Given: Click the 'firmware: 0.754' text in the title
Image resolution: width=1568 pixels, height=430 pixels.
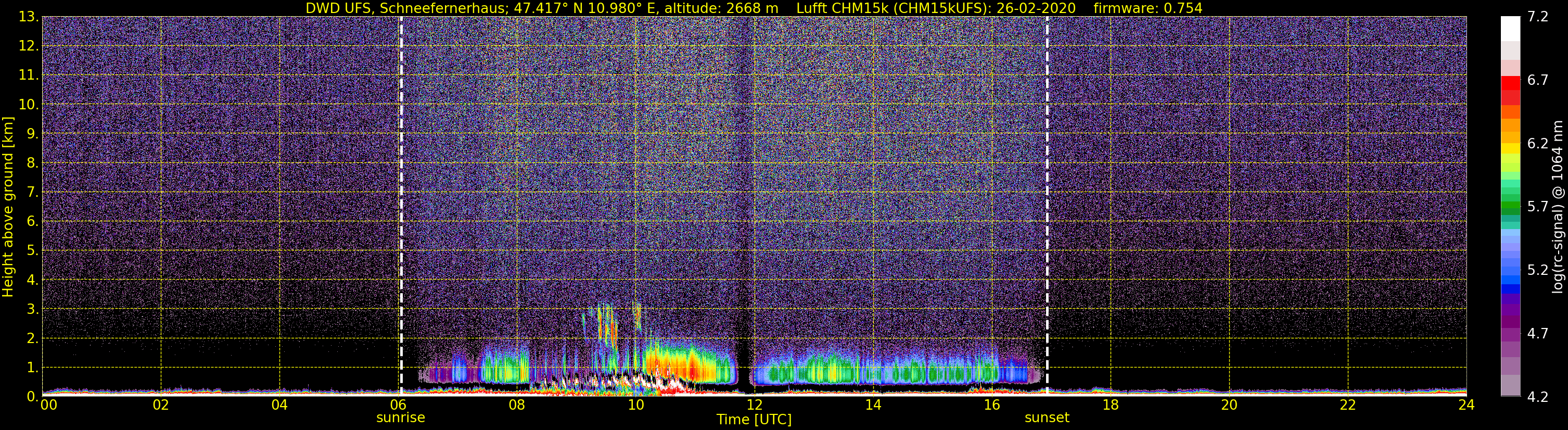Looking at the screenshot, I should pyautogui.click(x=1148, y=8).
